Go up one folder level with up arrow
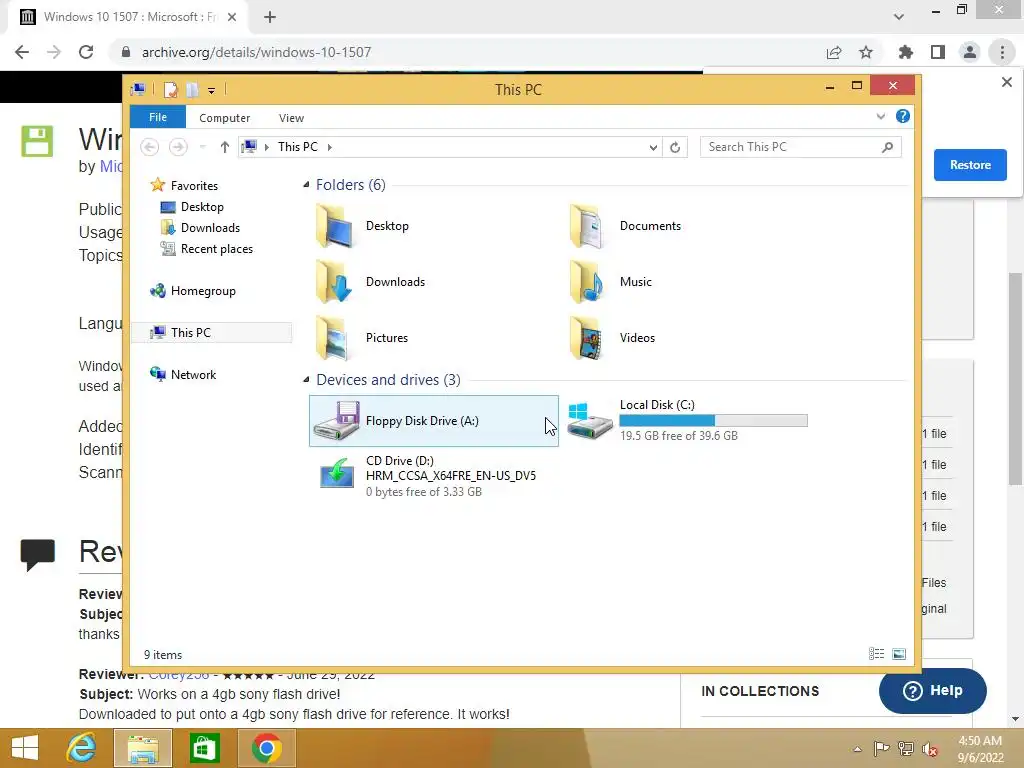Image resolution: width=1024 pixels, height=768 pixels. (225, 148)
